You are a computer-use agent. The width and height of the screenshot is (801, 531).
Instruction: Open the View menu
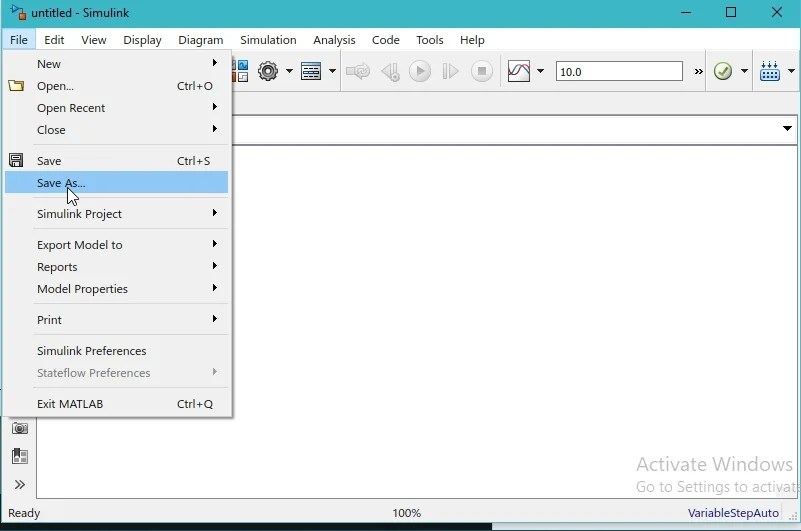pos(93,40)
